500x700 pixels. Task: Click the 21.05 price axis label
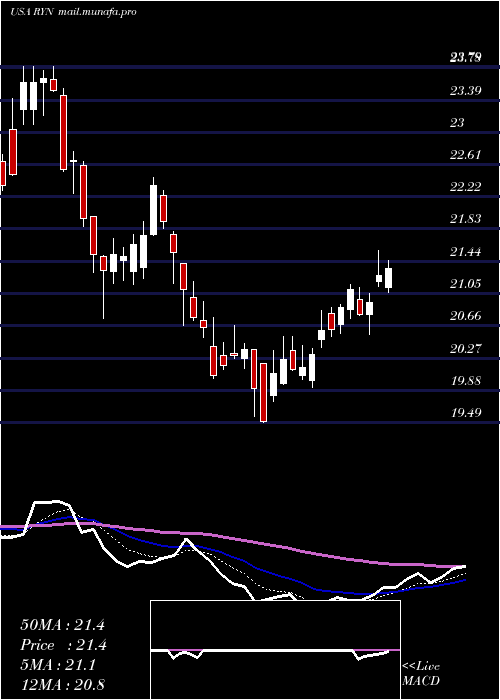coord(466,284)
